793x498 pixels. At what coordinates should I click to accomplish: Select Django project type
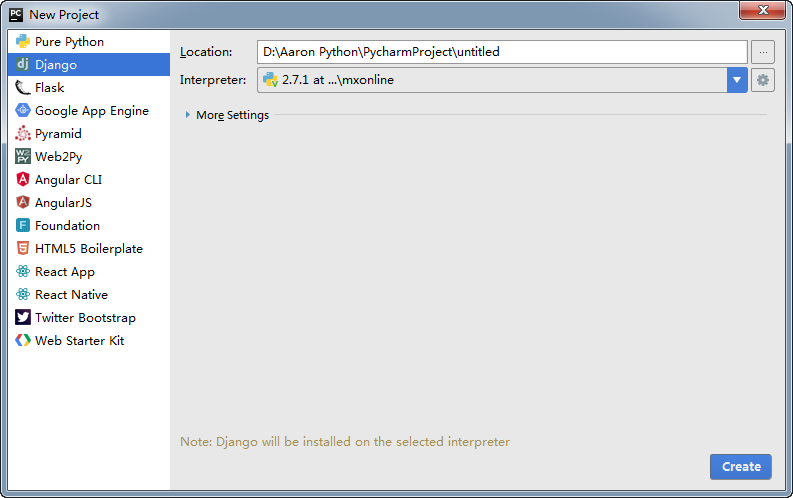(x=89, y=64)
